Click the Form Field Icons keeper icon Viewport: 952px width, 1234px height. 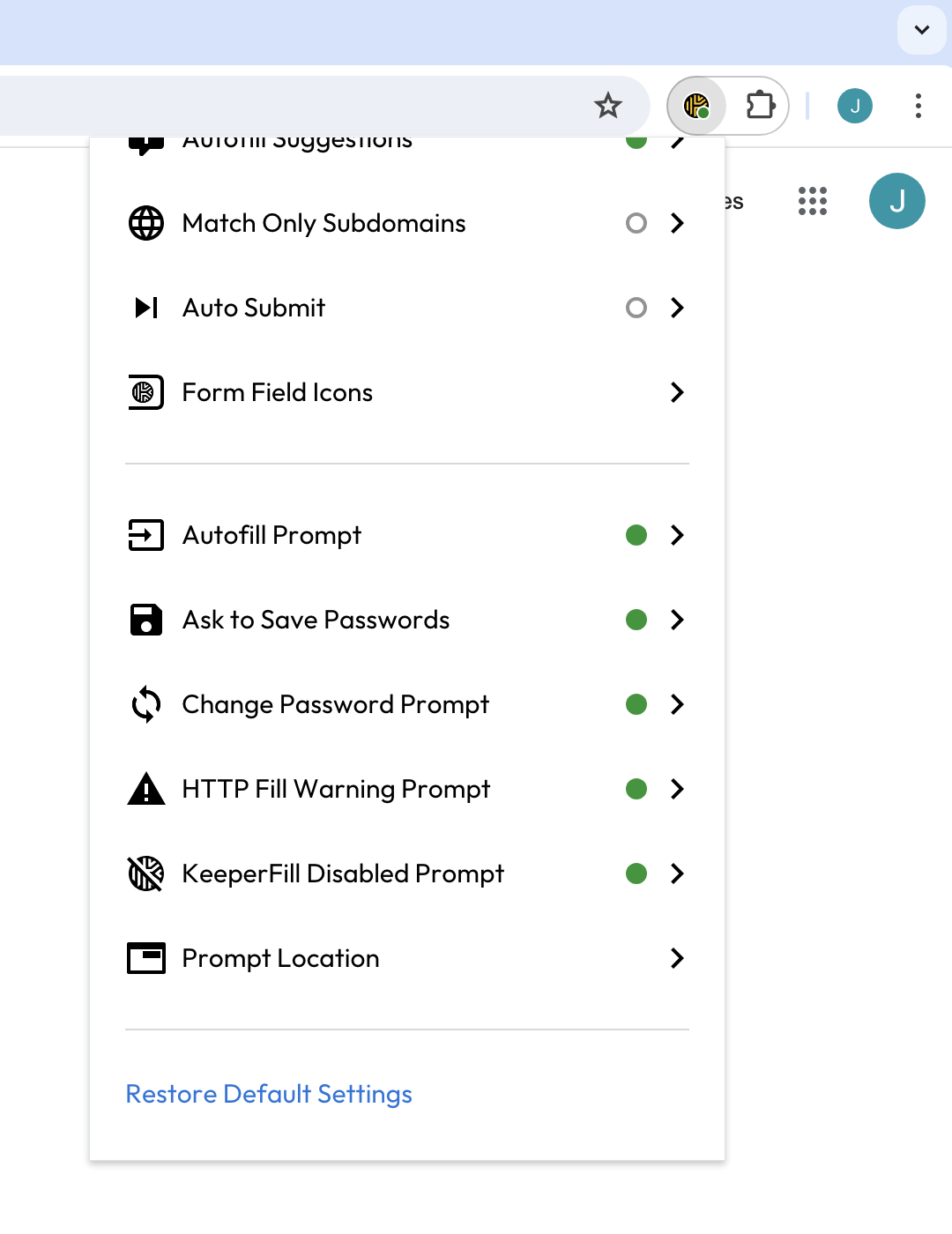(x=146, y=392)
